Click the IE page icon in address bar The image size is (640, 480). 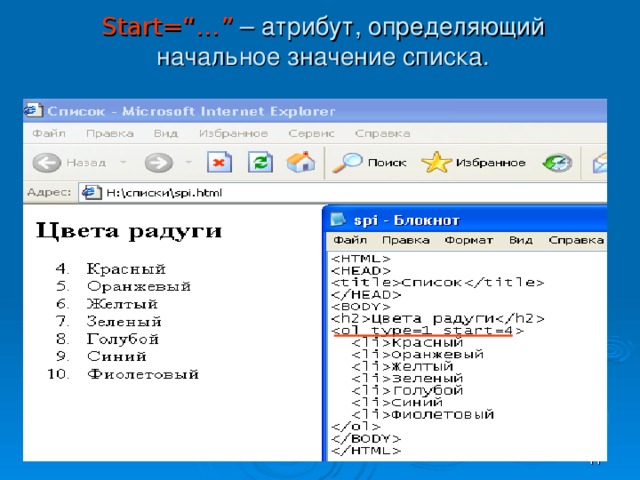pos(91,192)
